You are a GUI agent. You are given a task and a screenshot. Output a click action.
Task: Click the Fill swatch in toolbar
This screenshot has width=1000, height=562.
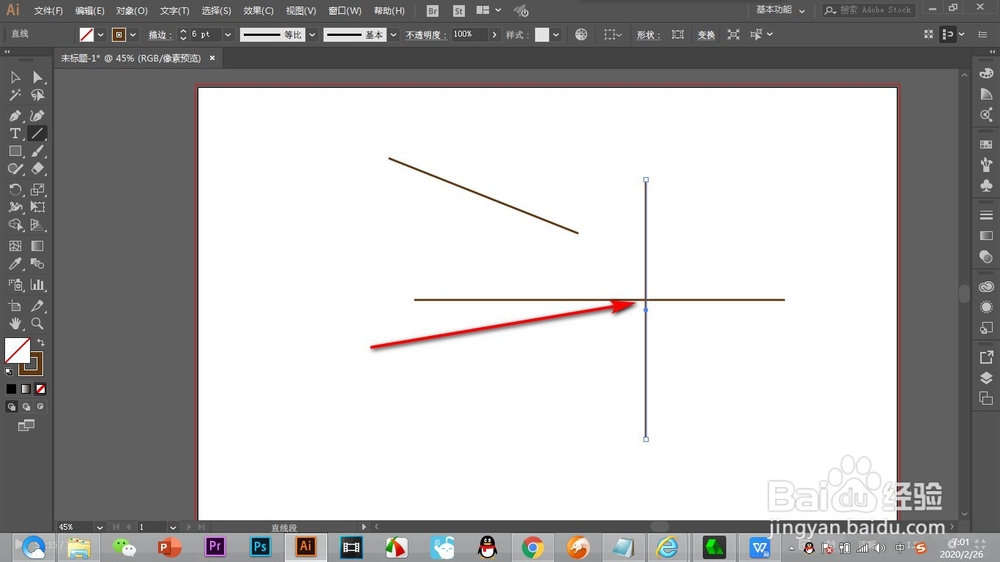(17, 350)
